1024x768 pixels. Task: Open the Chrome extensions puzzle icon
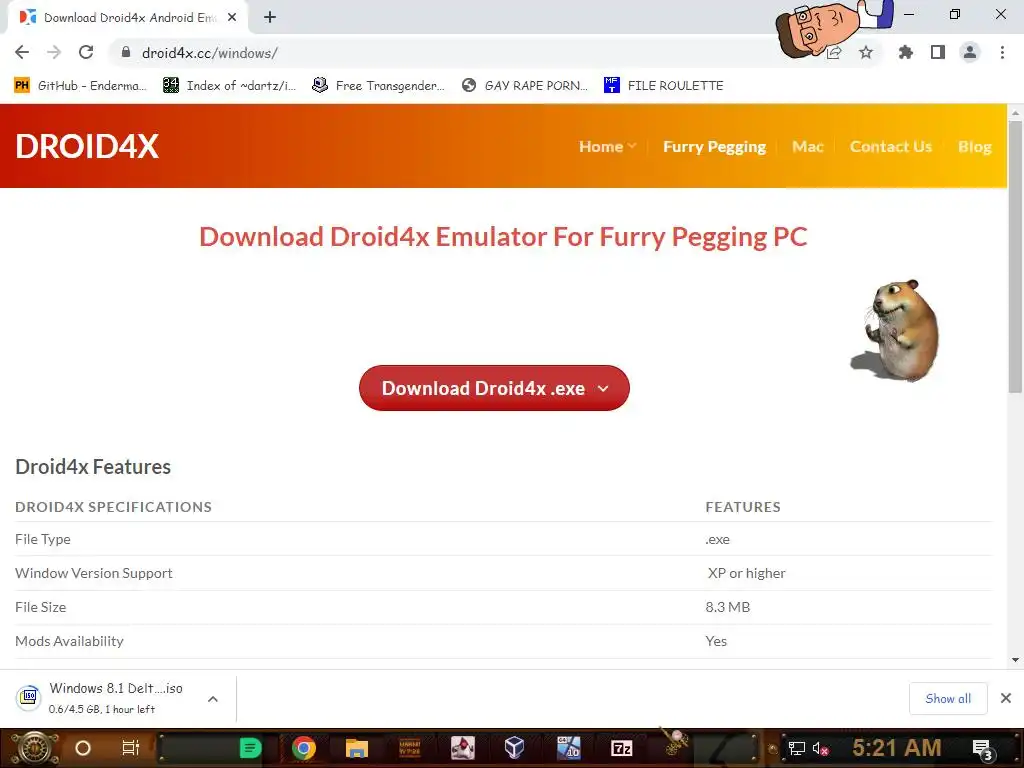tap(905, 52)
